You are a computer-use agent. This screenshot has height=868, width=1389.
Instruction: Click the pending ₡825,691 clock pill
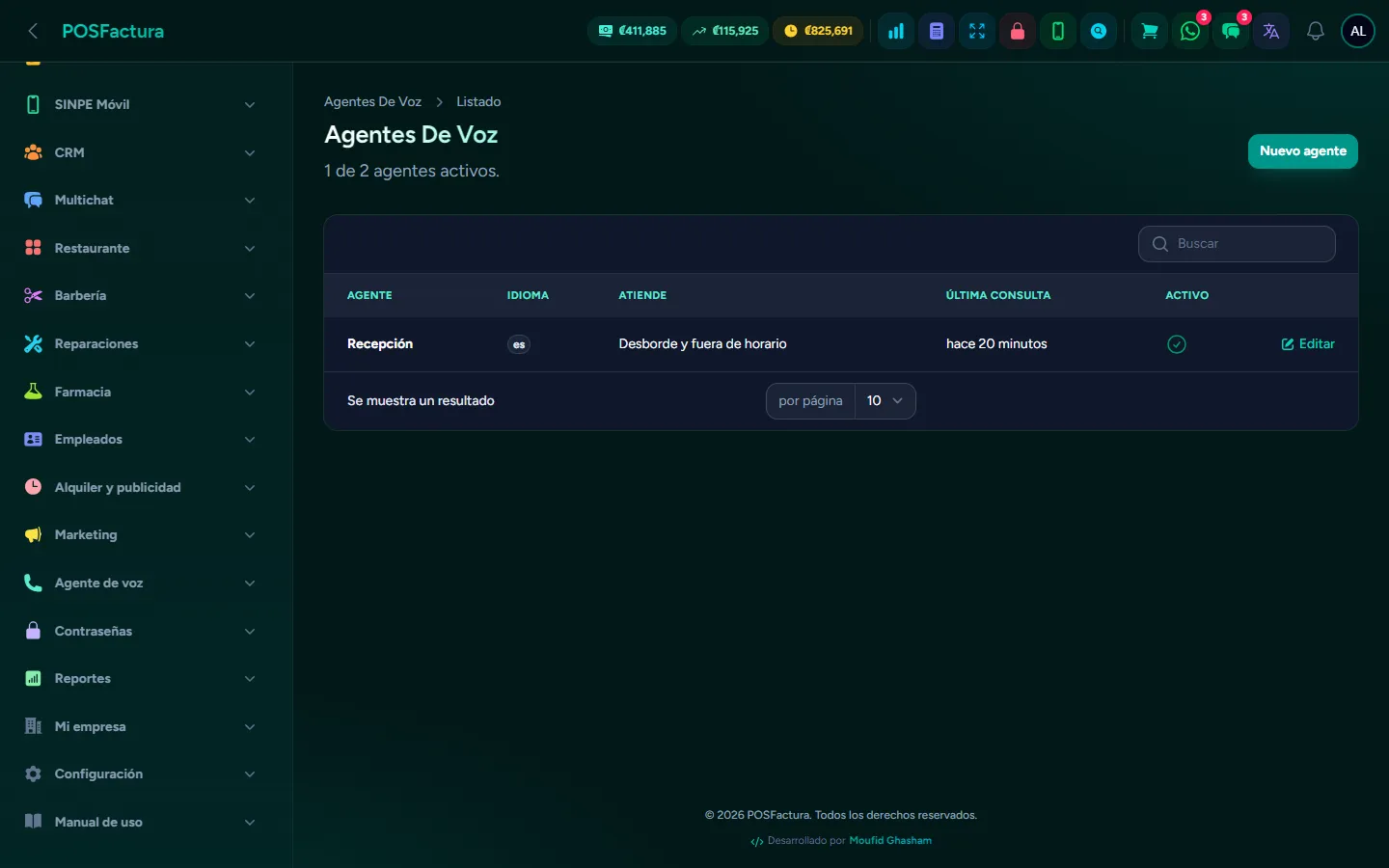(819, 31)
